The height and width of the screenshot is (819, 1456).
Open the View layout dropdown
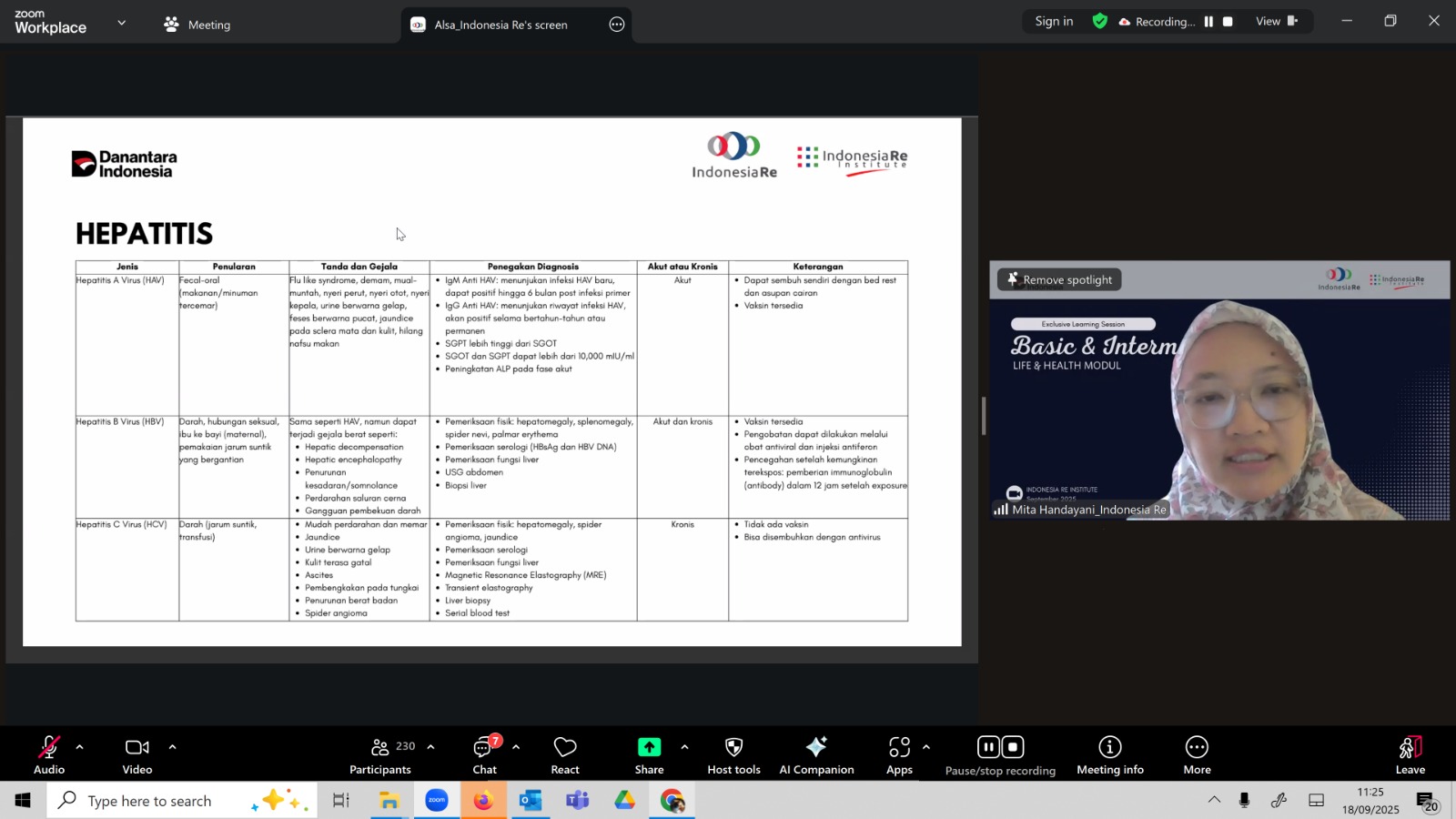pos(1276,22)
